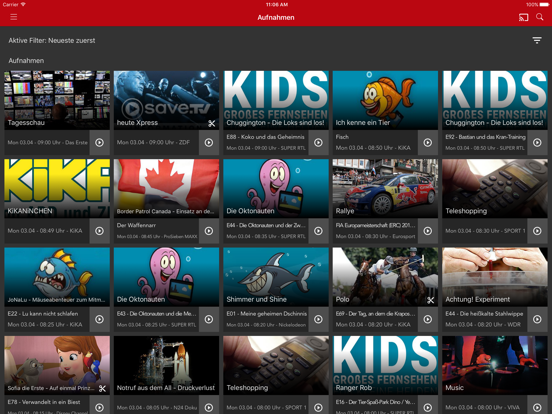
Task: Open the JoNaLu Mäuseabenteuer thumbnail
Action: click(57, 277)
